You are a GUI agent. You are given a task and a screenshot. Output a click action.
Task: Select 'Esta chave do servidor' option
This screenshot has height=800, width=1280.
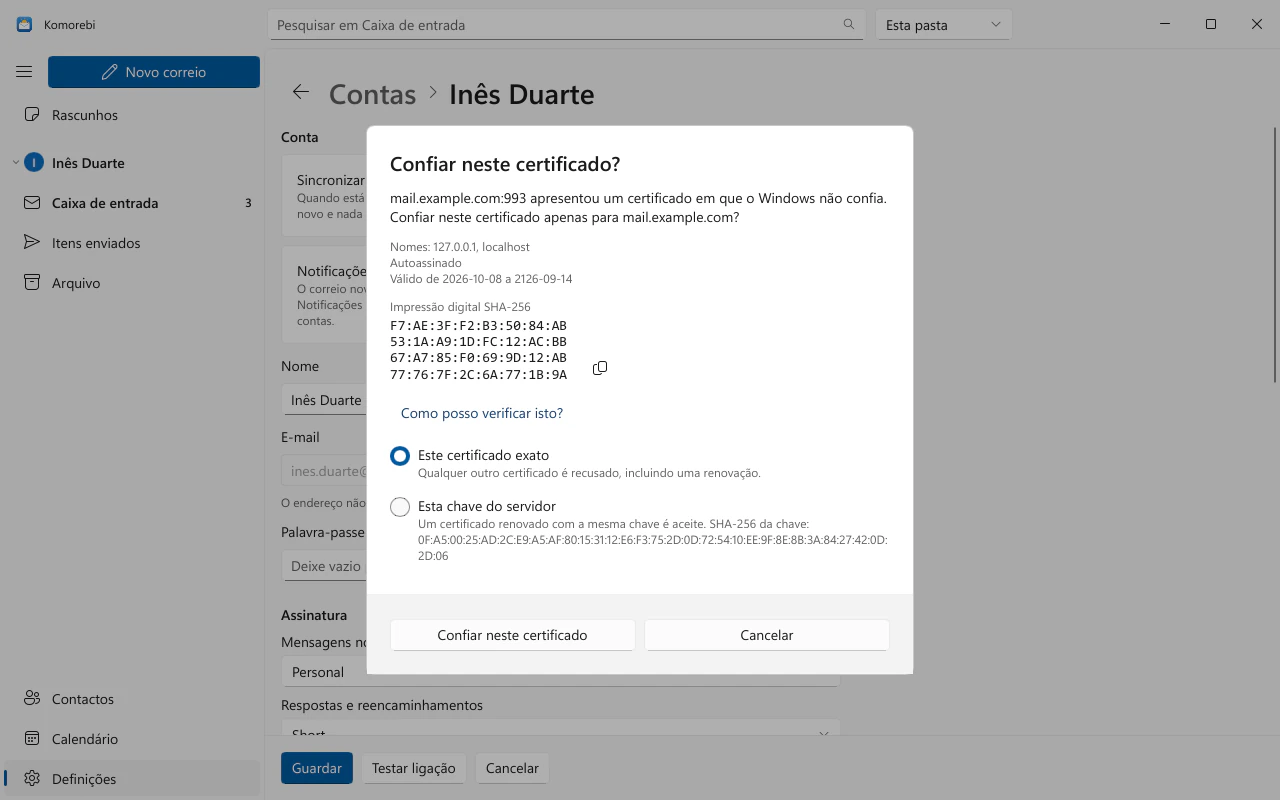point(400,507)
